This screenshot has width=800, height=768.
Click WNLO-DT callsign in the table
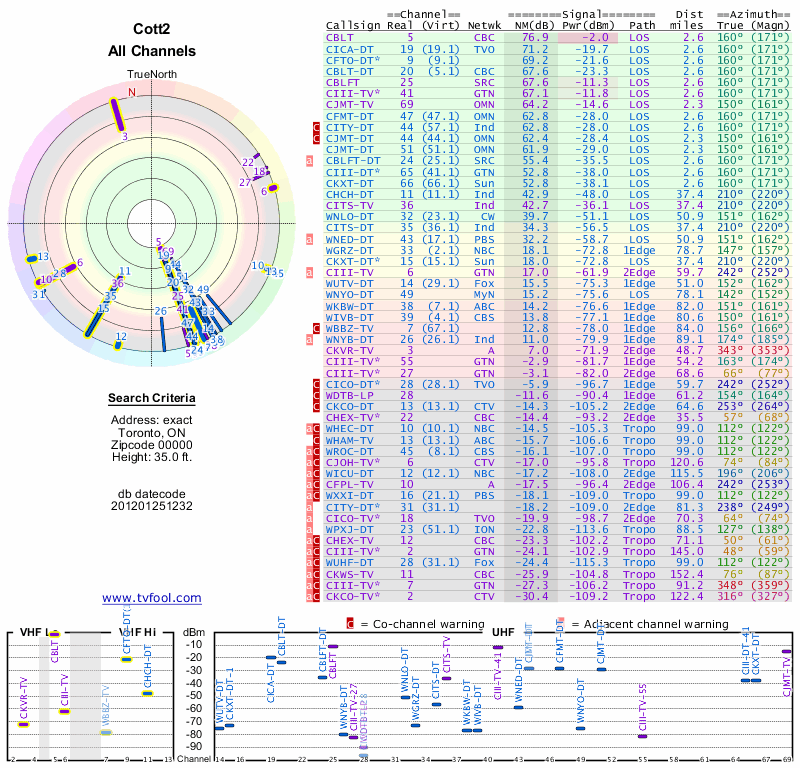coord(350,216)
